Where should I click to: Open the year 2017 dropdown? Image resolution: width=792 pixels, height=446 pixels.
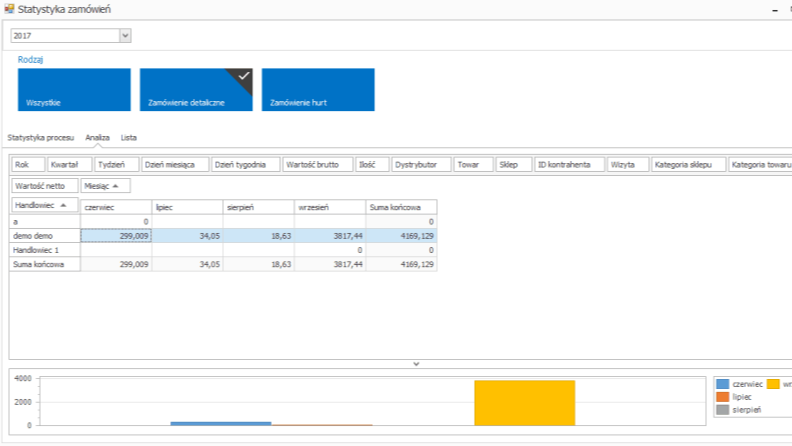[x=125, y=36]
